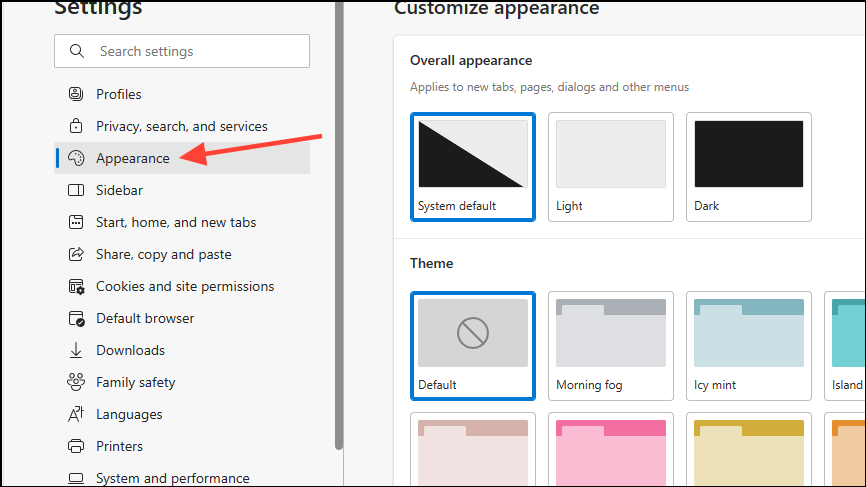Screen dimensions: 866x487
Task: Go to Sidebar settings
Action: 182,190
